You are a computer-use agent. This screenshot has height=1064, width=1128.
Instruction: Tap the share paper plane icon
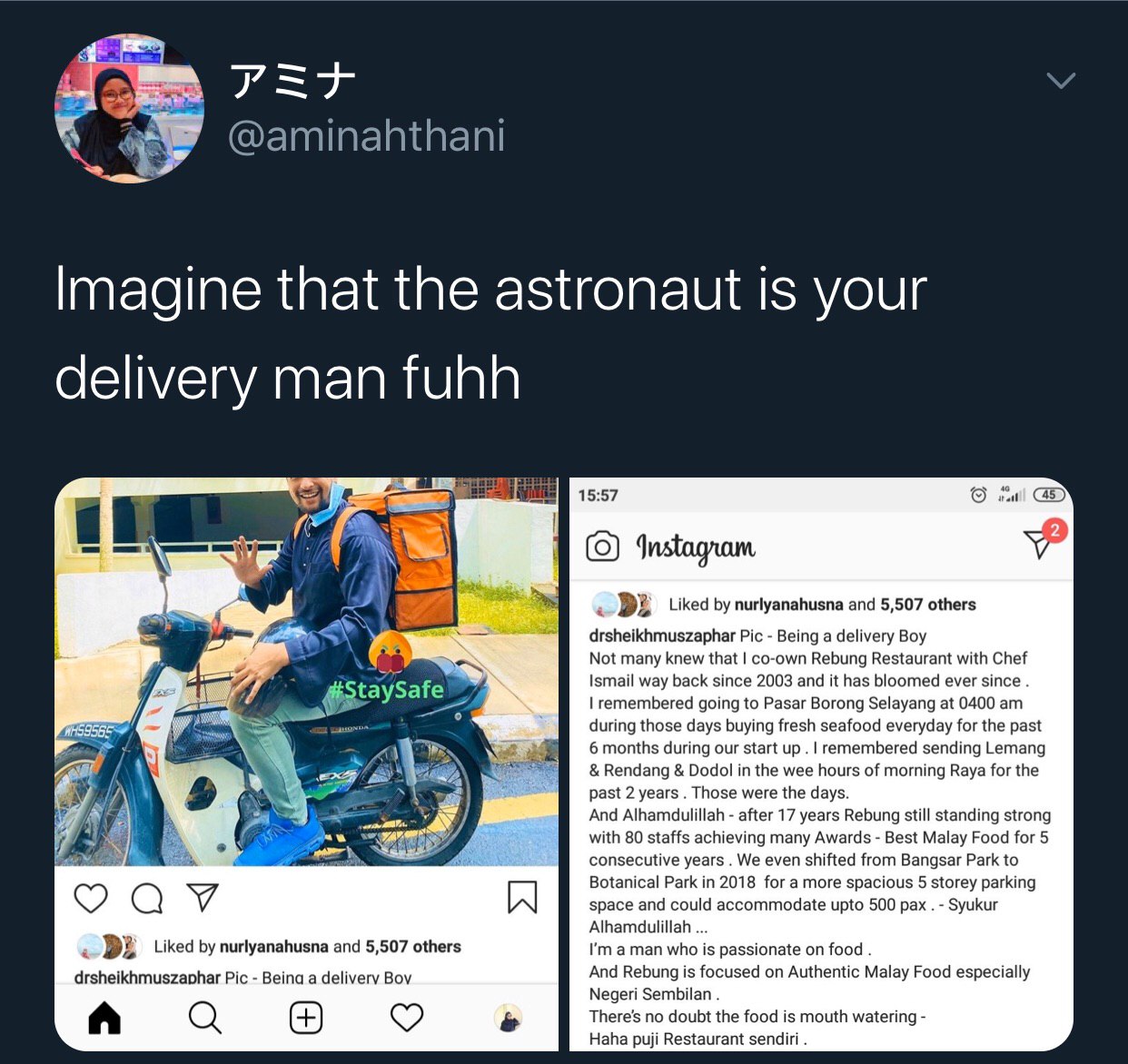pyautogui.click(x=203, y=897)
